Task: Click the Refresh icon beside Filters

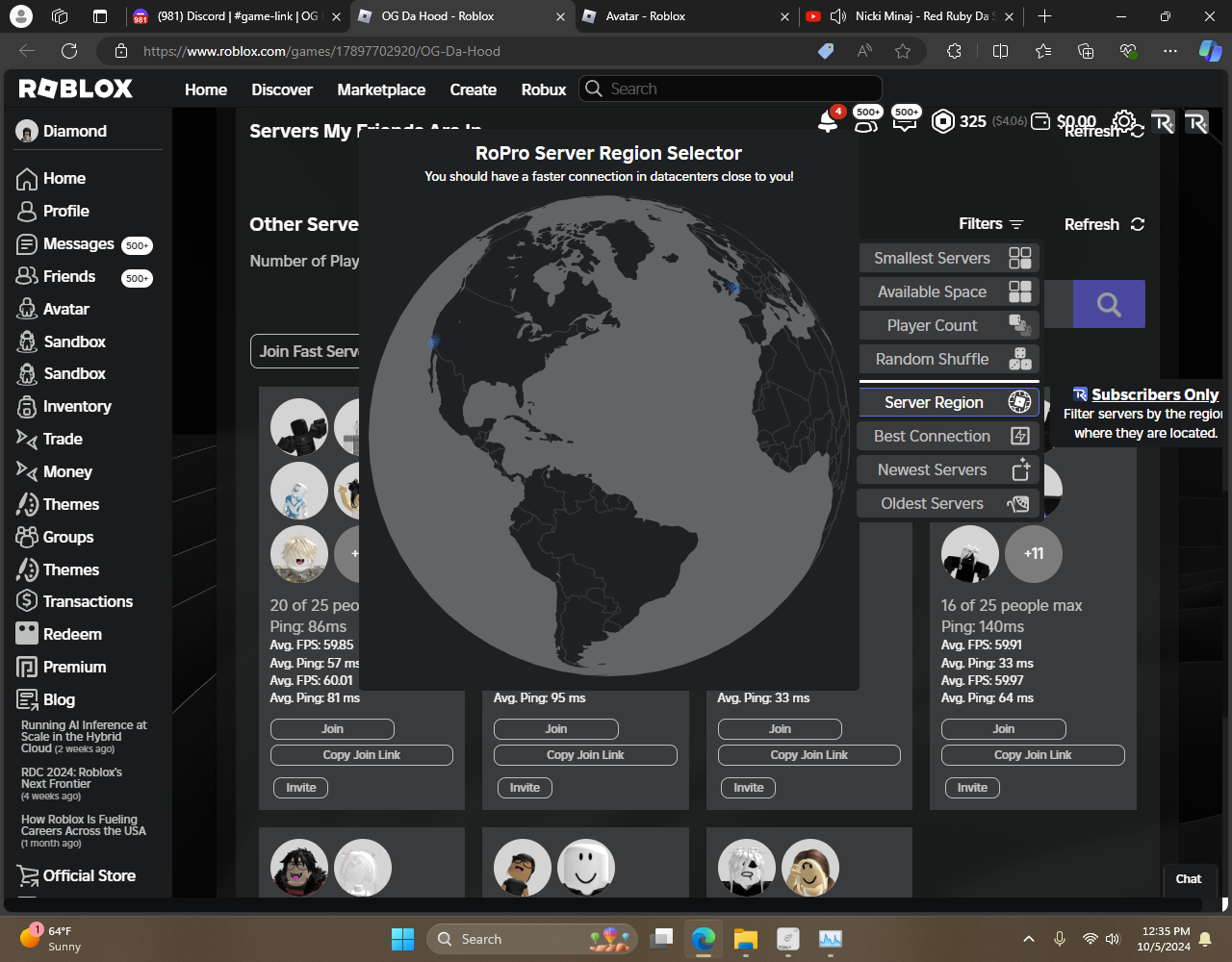Action: 1138,224
